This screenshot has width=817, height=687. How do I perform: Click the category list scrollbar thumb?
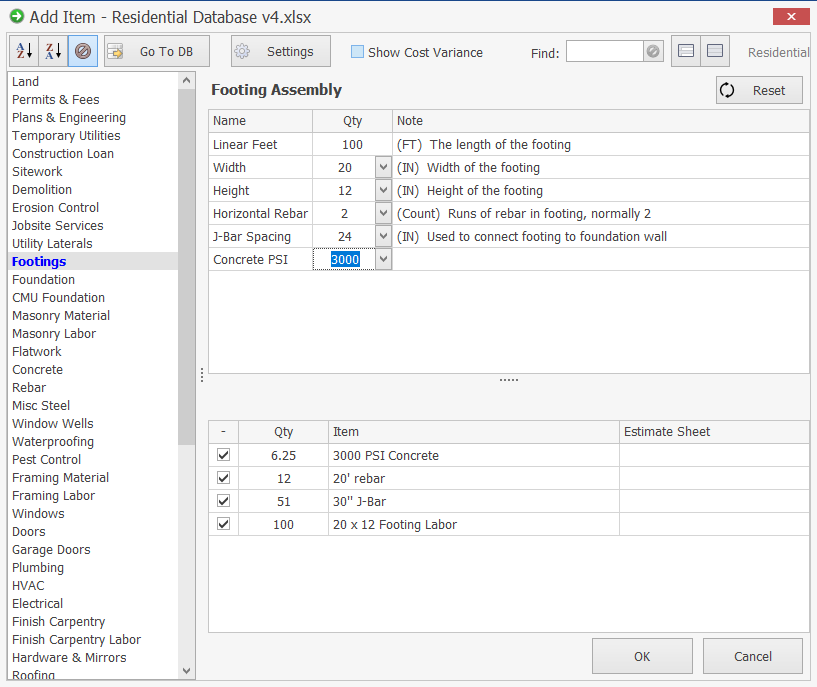point(186,267)
